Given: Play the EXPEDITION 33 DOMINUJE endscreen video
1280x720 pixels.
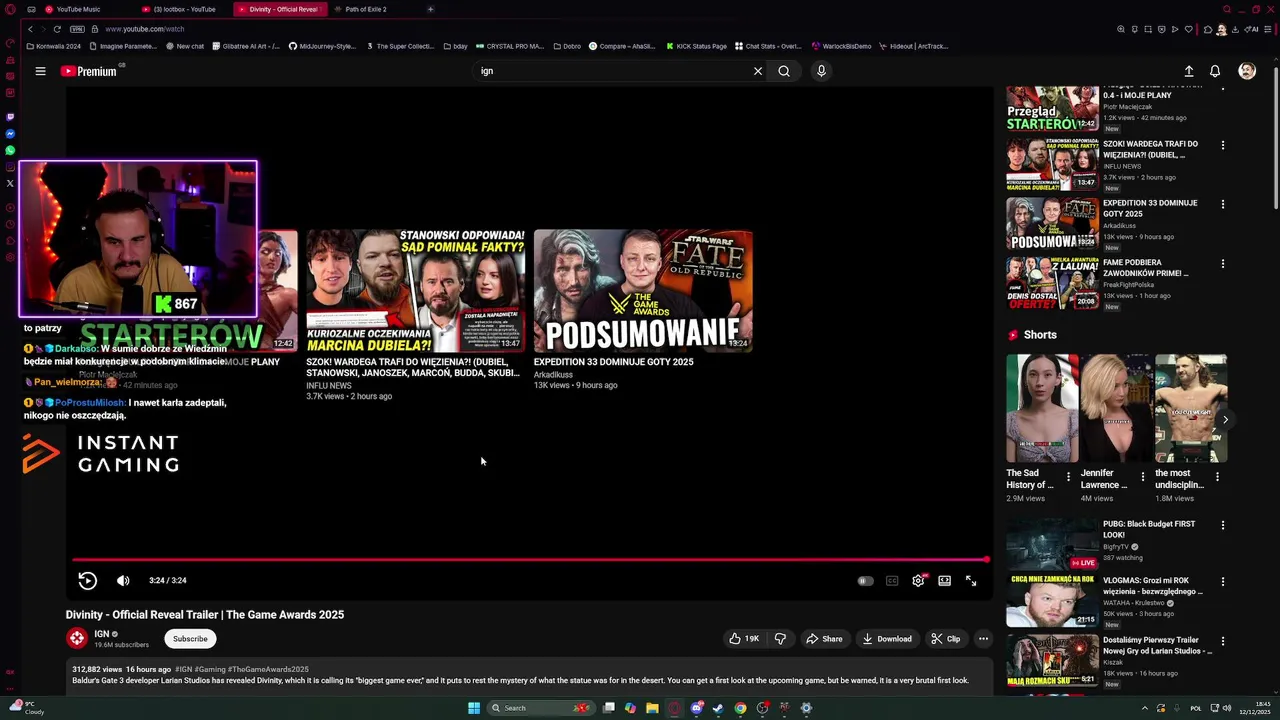Looking at the screenshot, I should coord(643,291).
